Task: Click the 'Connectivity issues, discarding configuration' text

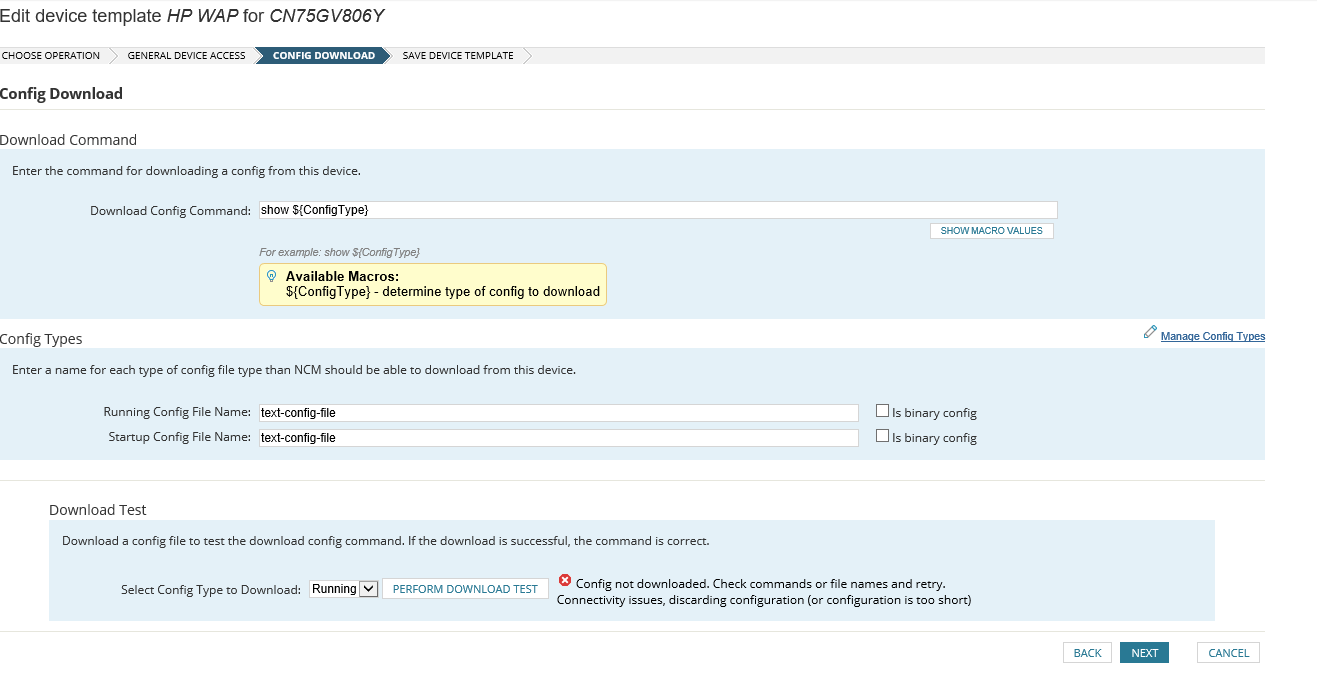Action: point(764,600)
